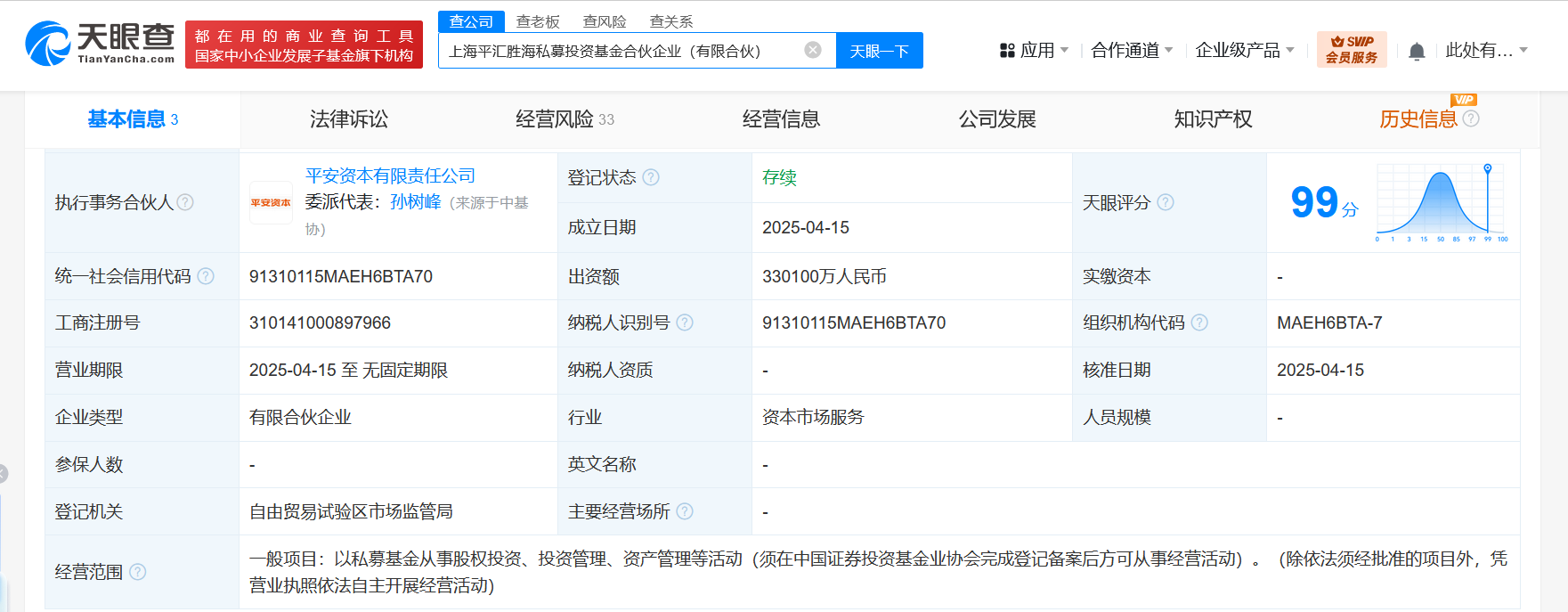Expand the 企业级产品 dropdown
Screen dimensions: 1568x612
coord(1245,51)
